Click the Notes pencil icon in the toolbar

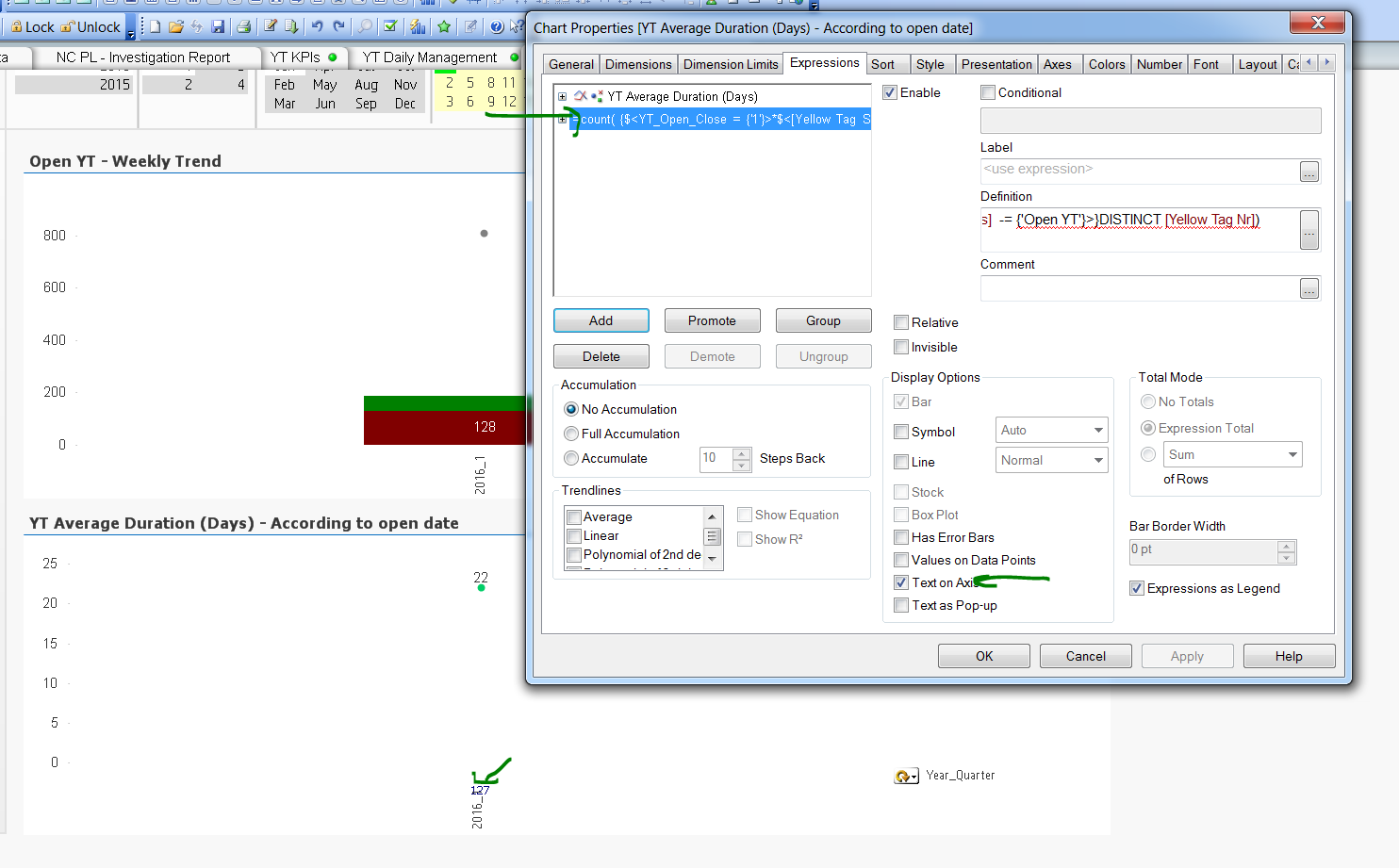[470, 26]
